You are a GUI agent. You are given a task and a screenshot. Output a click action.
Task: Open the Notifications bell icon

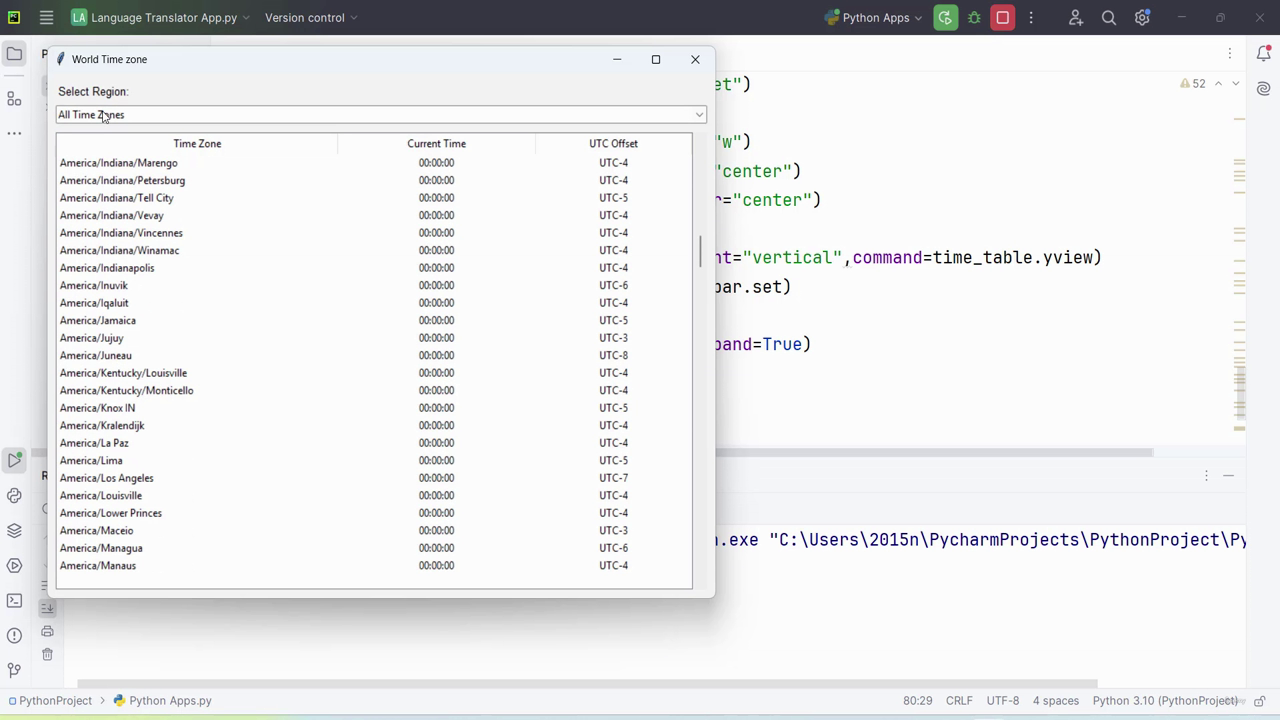(x=1263, y=54)
